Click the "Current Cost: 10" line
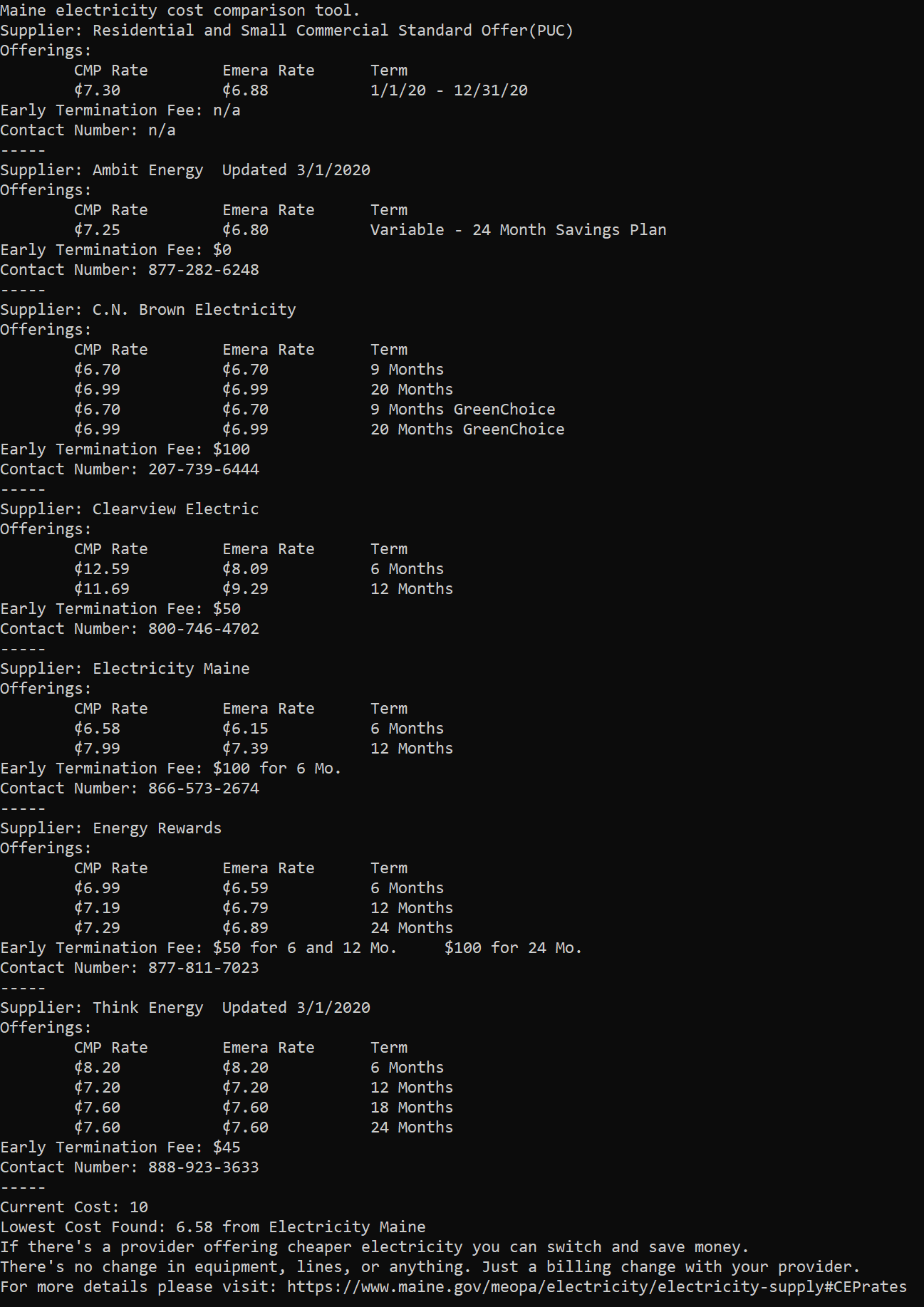924x1307 pixels. (74, 1207)
